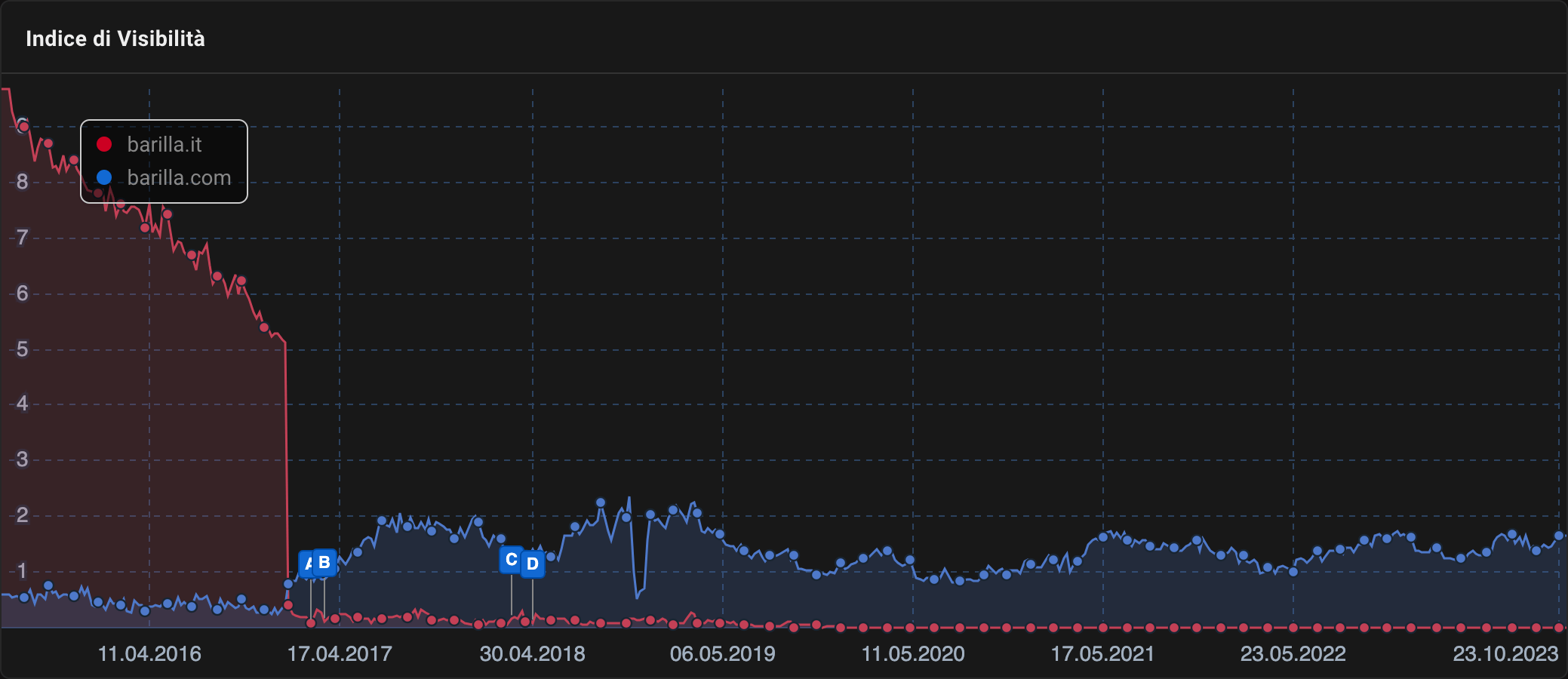
Task: Click the y-axis value 4
Action: point(22,404)
